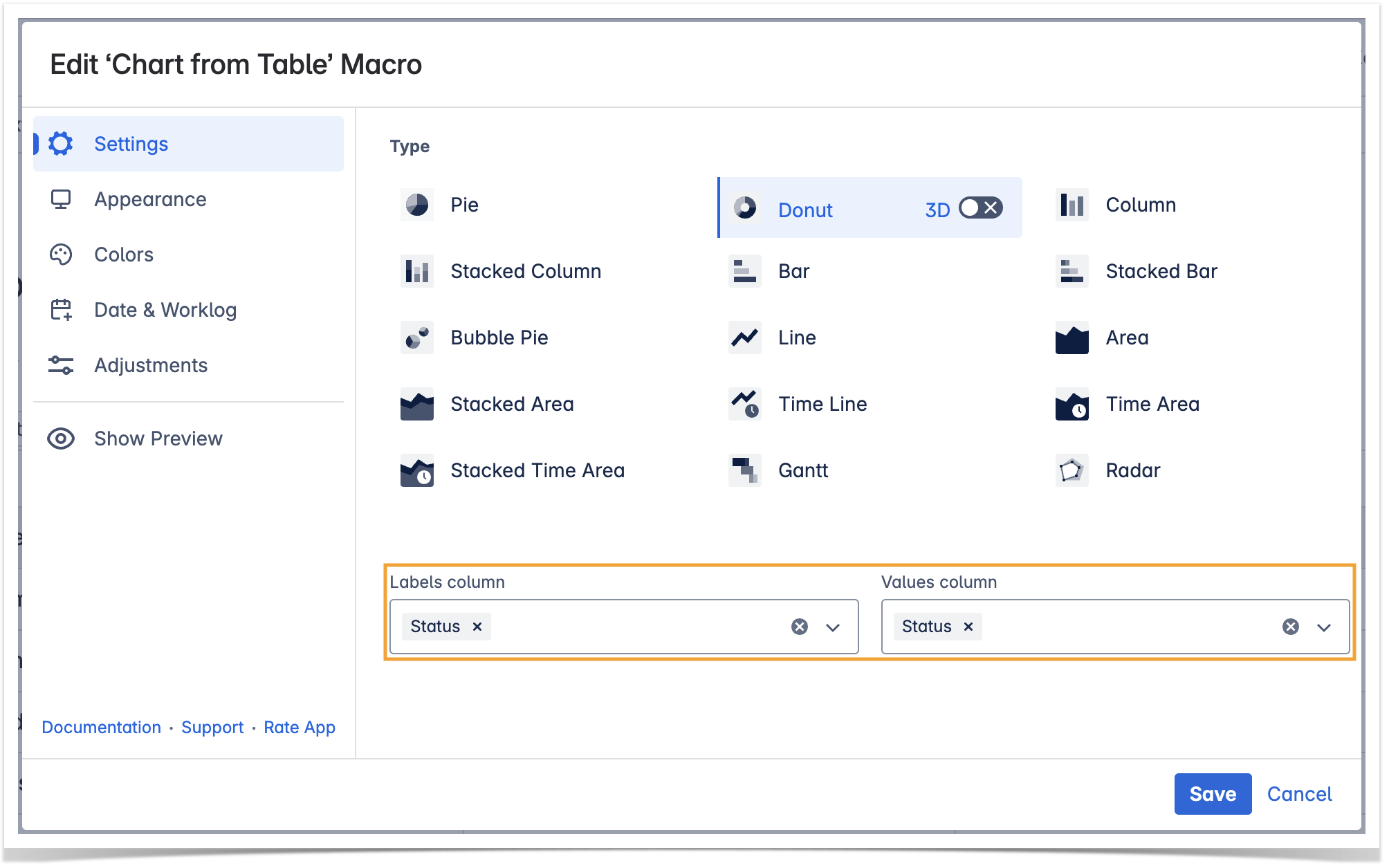Switch to the Colors section
The height and width of the screenshot is (868, 1389).
124,255
